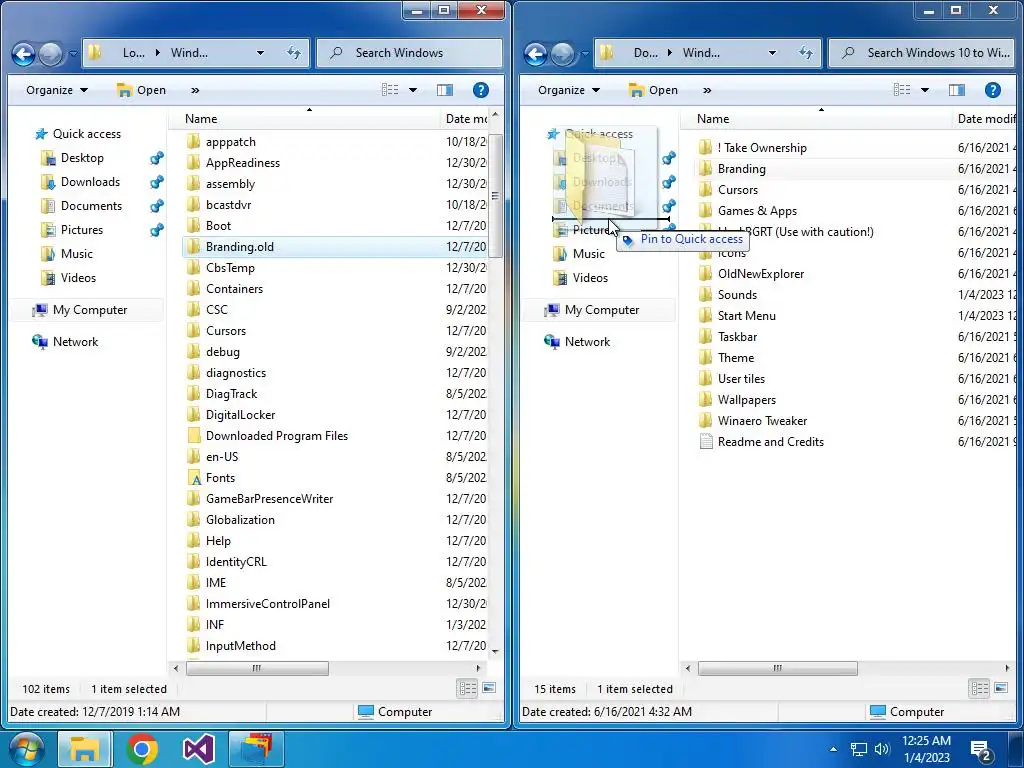Select Branding folder in right window
Image resolution: width=1024 pixels, height=768 pixels.
pyautogui.click(x=741, y=169)
